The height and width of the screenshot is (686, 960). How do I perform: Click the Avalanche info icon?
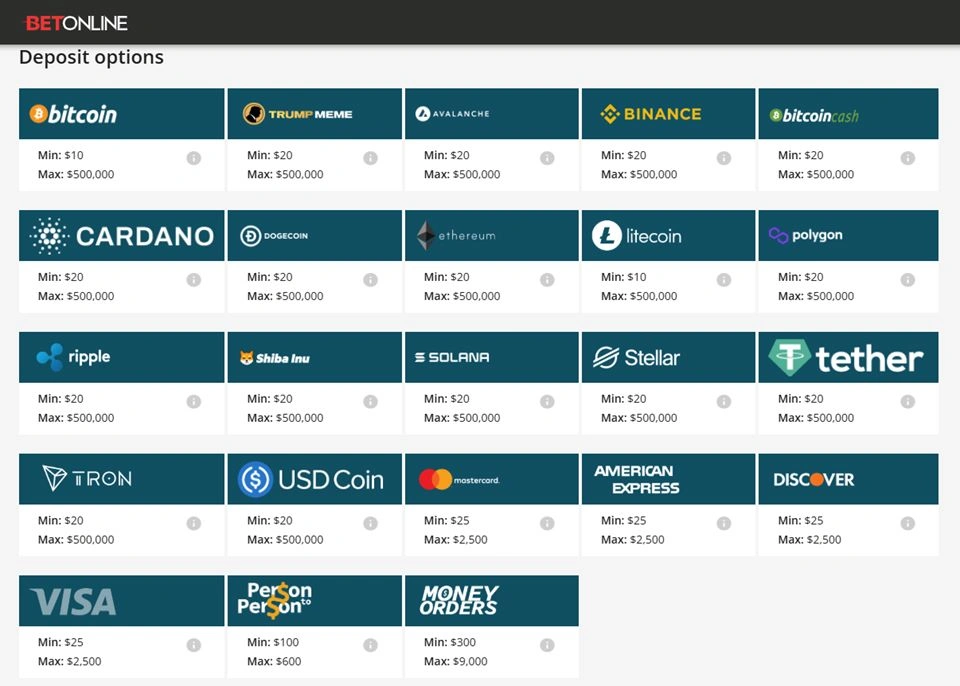click(x=547, y=158)
